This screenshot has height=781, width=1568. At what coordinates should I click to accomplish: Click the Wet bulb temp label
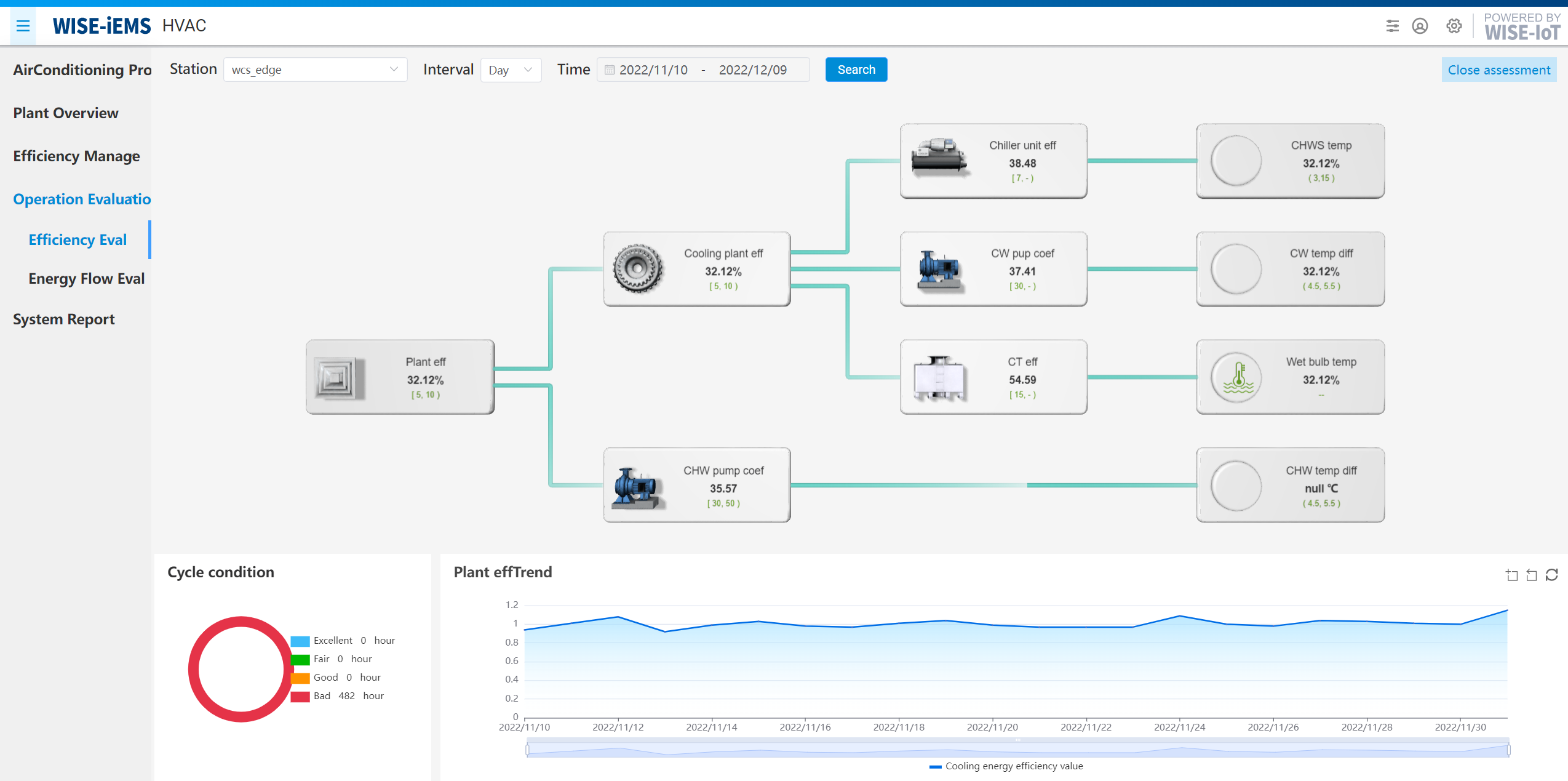(1321, 362)
